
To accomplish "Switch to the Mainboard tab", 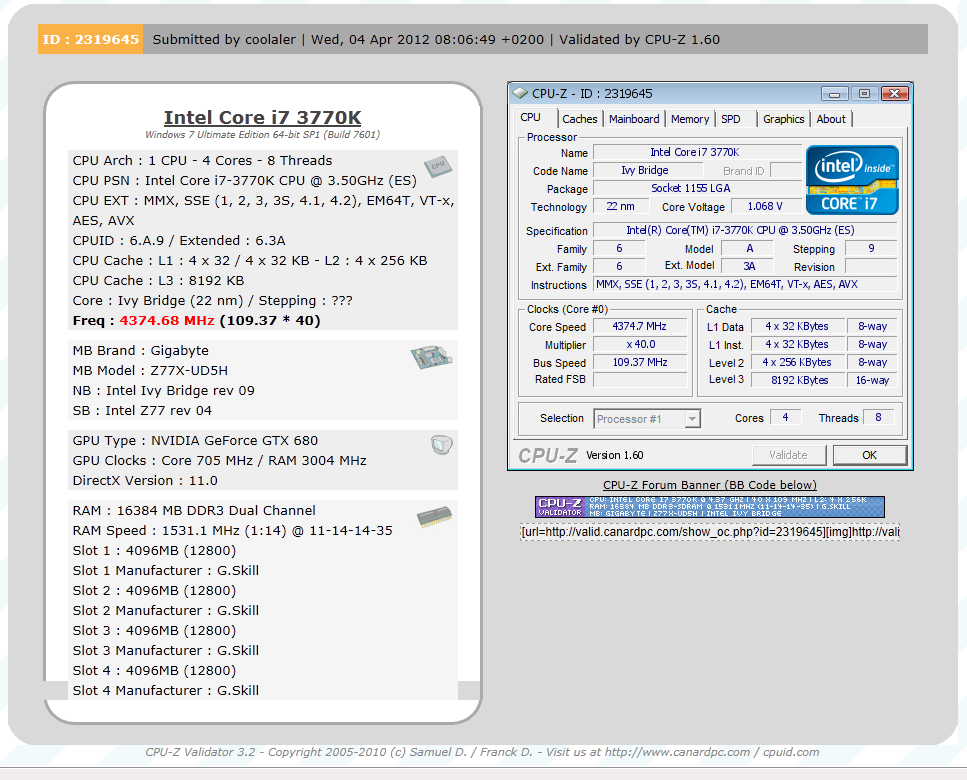I will tap(634, 119).
